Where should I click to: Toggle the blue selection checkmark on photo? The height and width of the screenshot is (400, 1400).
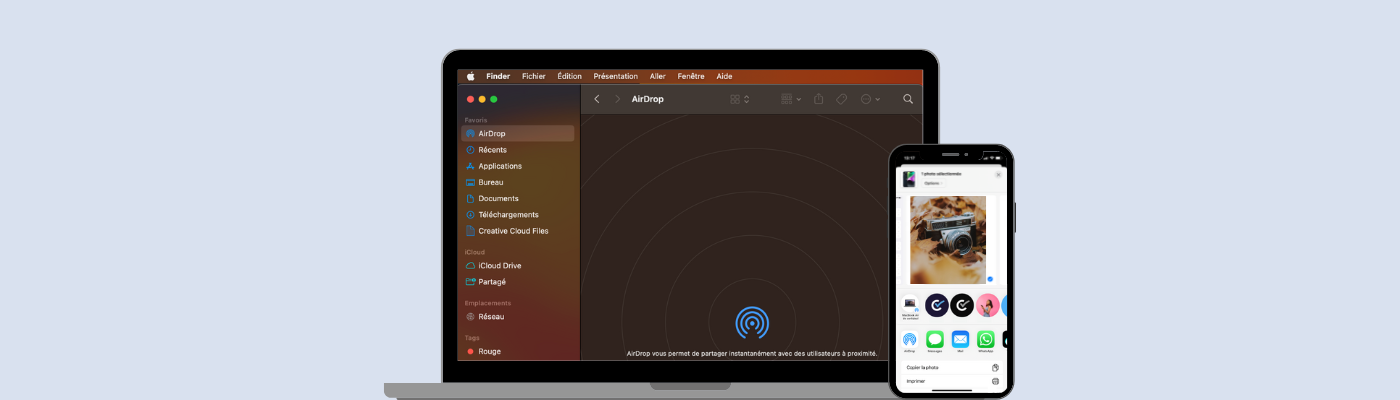pos(990,279)
